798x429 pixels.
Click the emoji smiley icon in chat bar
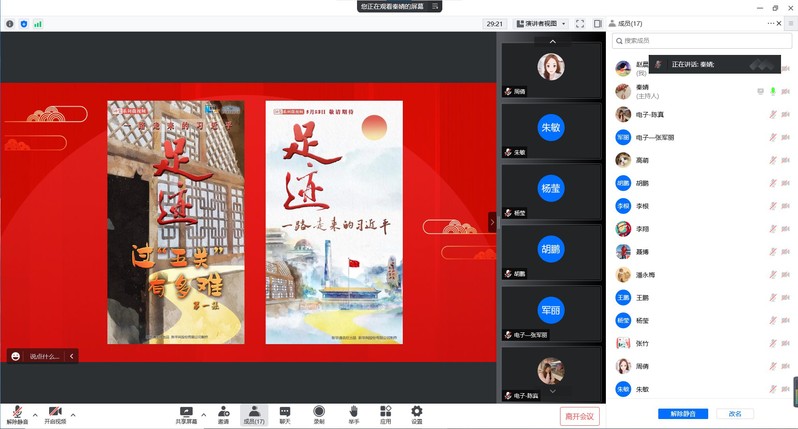[x=16, y=356]
